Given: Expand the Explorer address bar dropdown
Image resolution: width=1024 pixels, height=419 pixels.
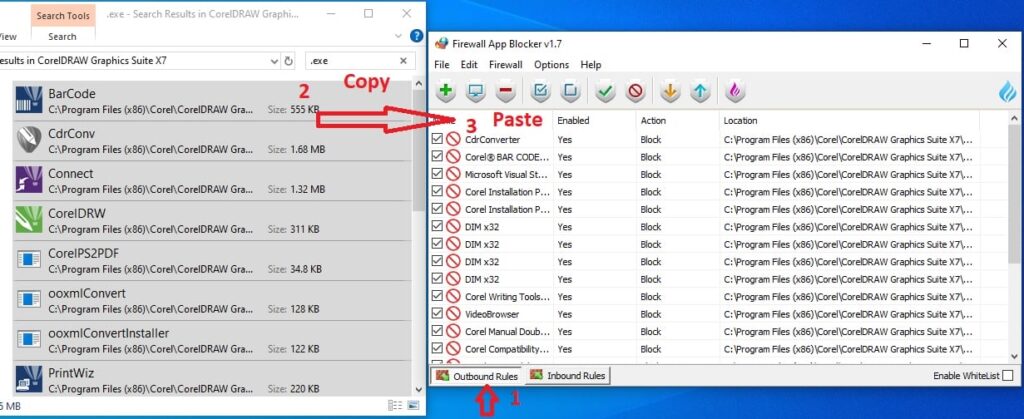Looking at the screenshot, I should pyautogui.click(x=275, y=61).
